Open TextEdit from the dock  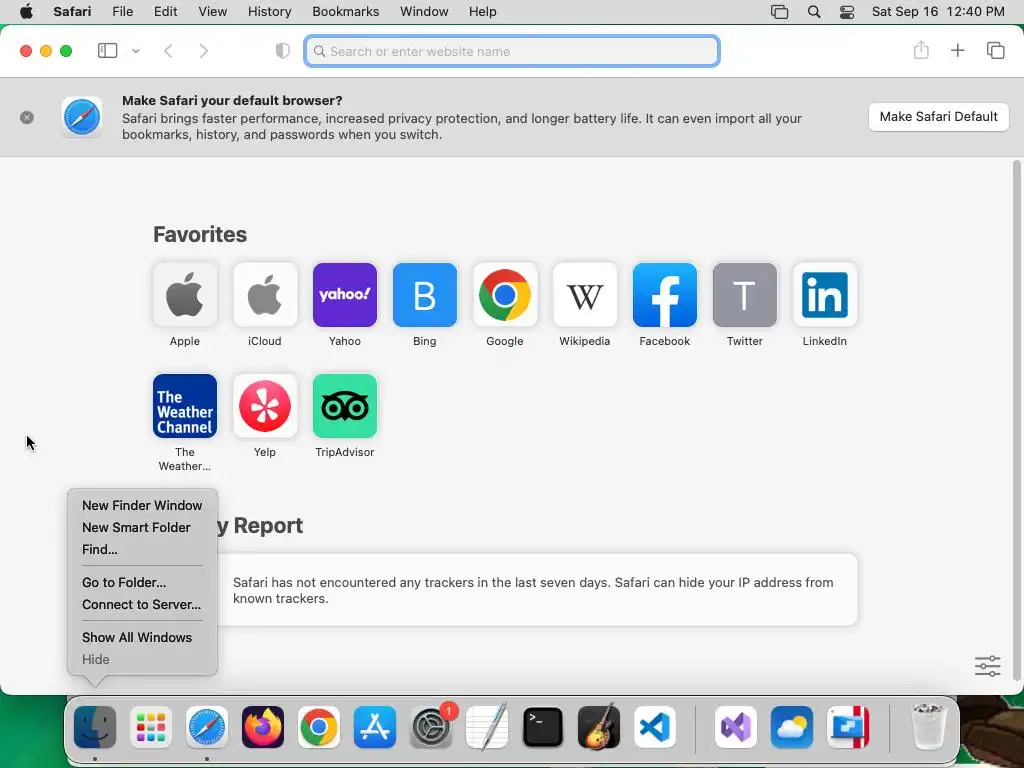[487, 727]
